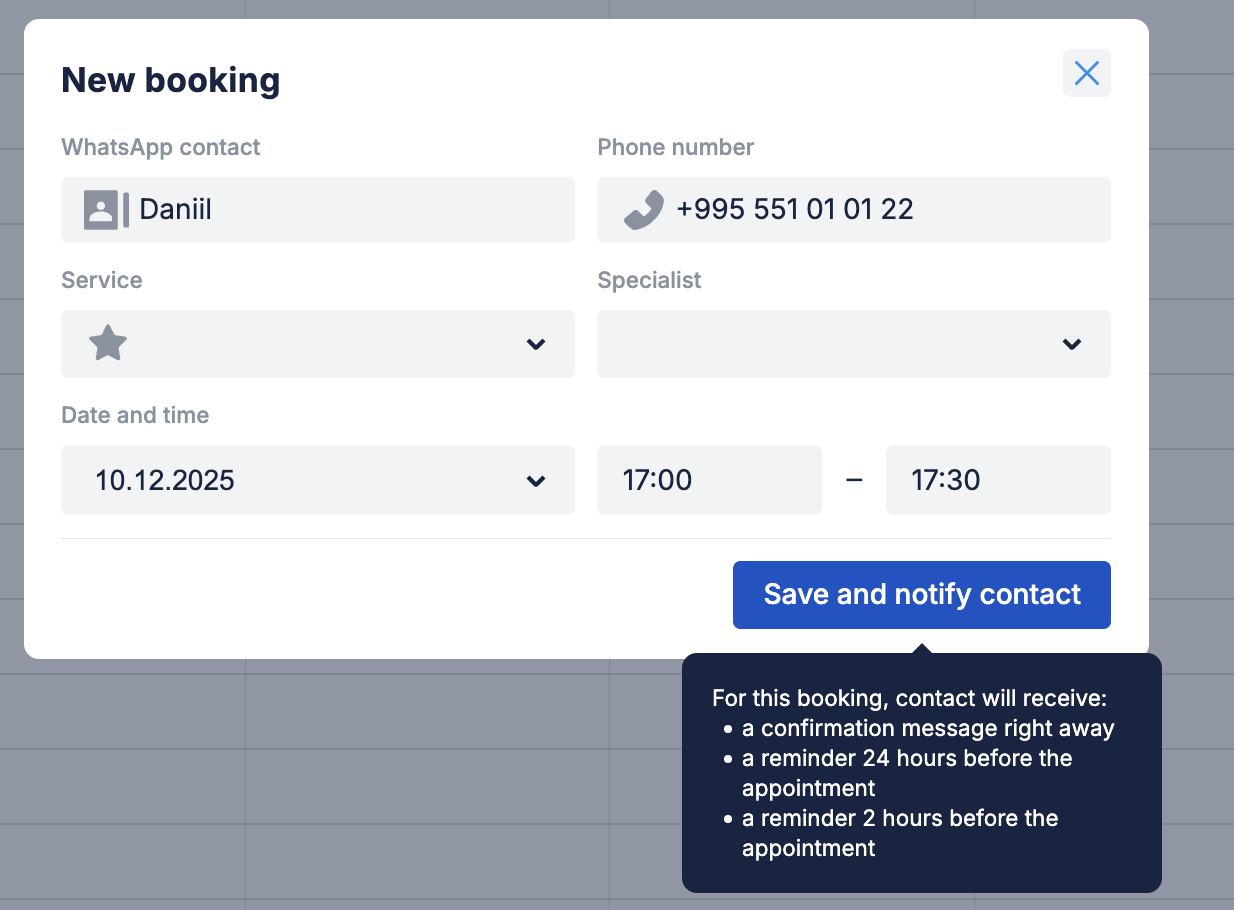1234x910 pixels.
Task: Click the WhatsApp contact label
Action: click(x=161, y=147)
